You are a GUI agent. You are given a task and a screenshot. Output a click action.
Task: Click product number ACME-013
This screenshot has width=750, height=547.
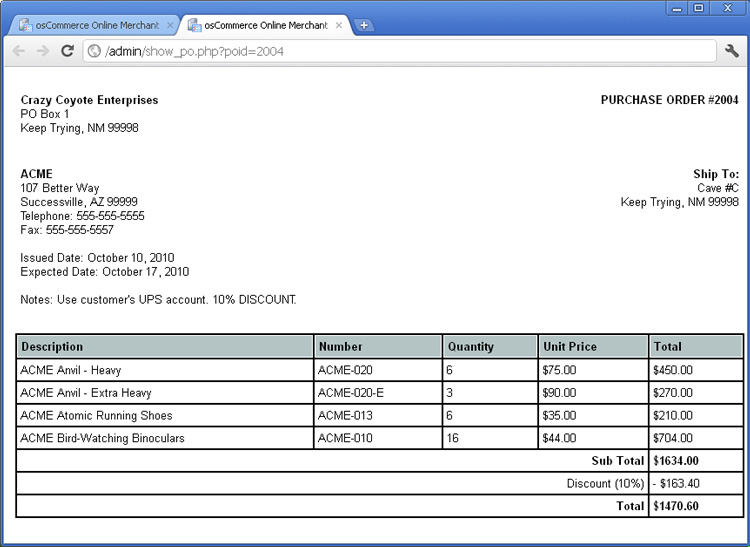click(345, 416)
